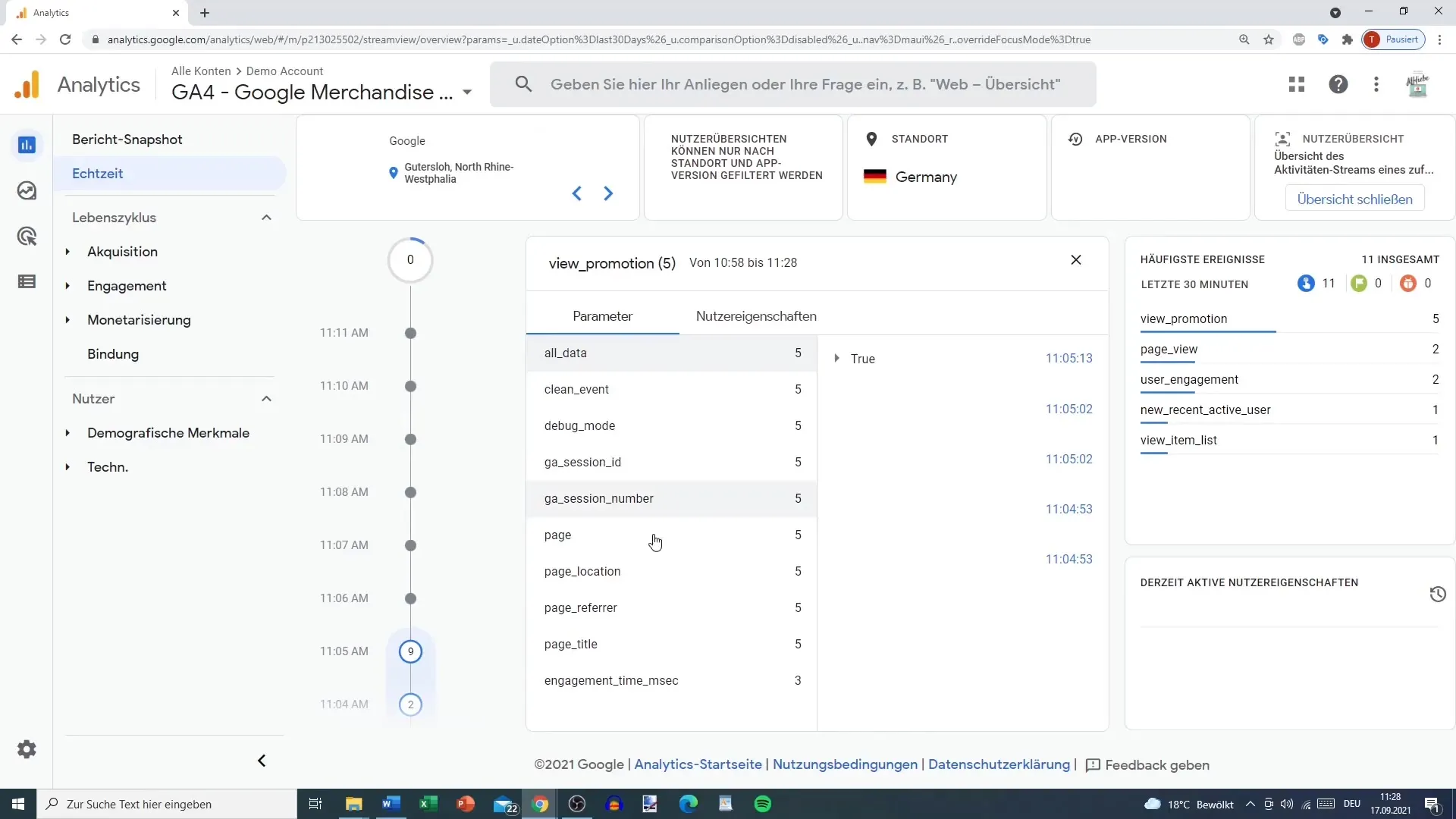Open the Admin gear icon
This screenshot has width=1456, height=819.
coord(27,749)
